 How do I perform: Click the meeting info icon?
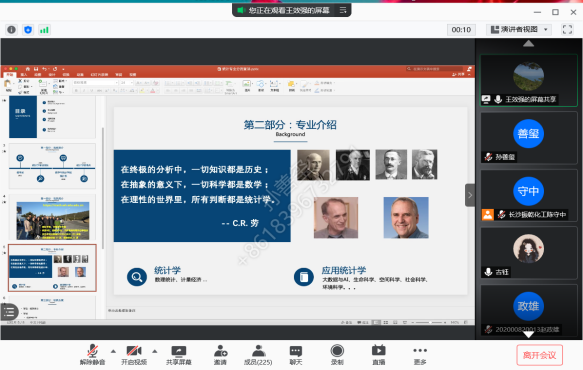(12, 30)
